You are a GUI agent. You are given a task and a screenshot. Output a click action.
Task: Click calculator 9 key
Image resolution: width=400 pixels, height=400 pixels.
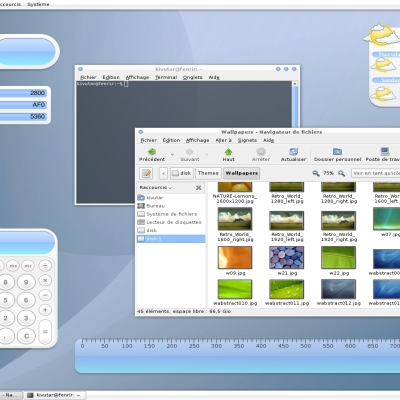click(x=26, y=282)
